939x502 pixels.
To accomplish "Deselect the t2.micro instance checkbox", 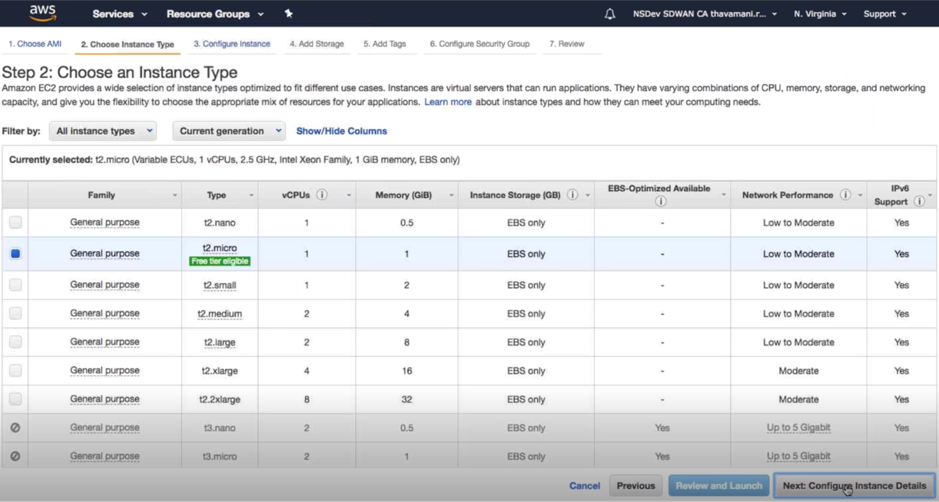I will click(x=16, y=253).
